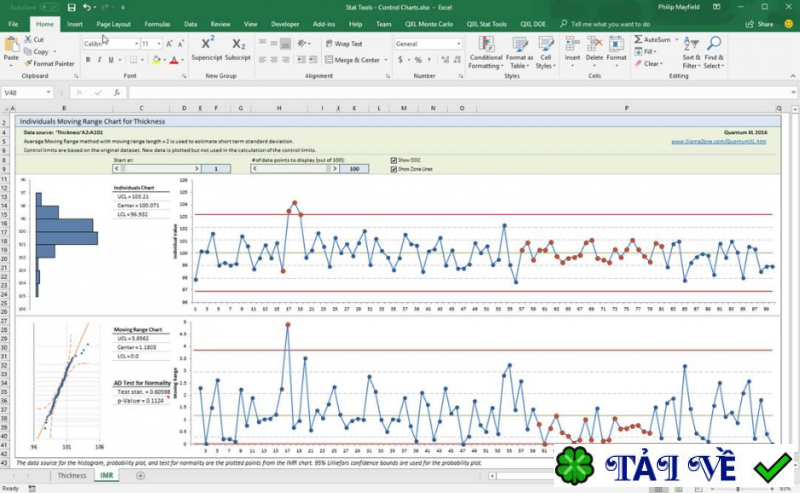
Task: Click the Share button
Action: coord(760,24)
